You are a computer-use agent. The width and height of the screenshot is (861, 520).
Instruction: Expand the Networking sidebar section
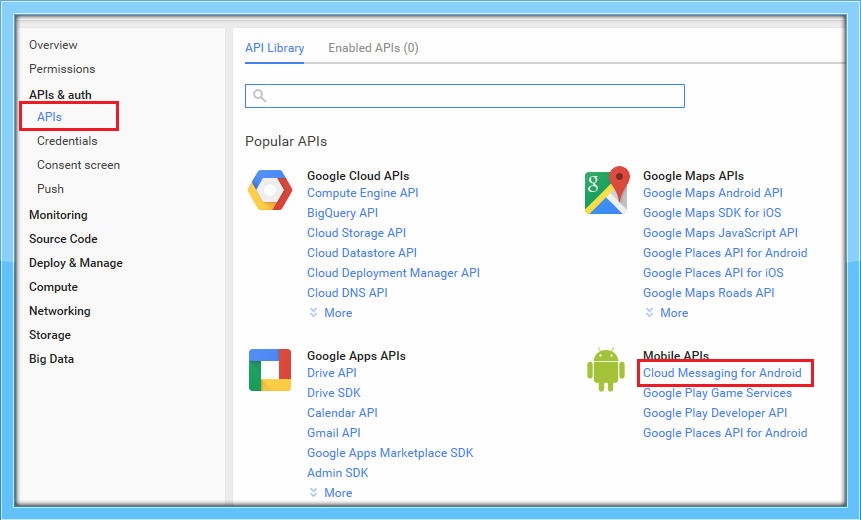tap(60, 311)
